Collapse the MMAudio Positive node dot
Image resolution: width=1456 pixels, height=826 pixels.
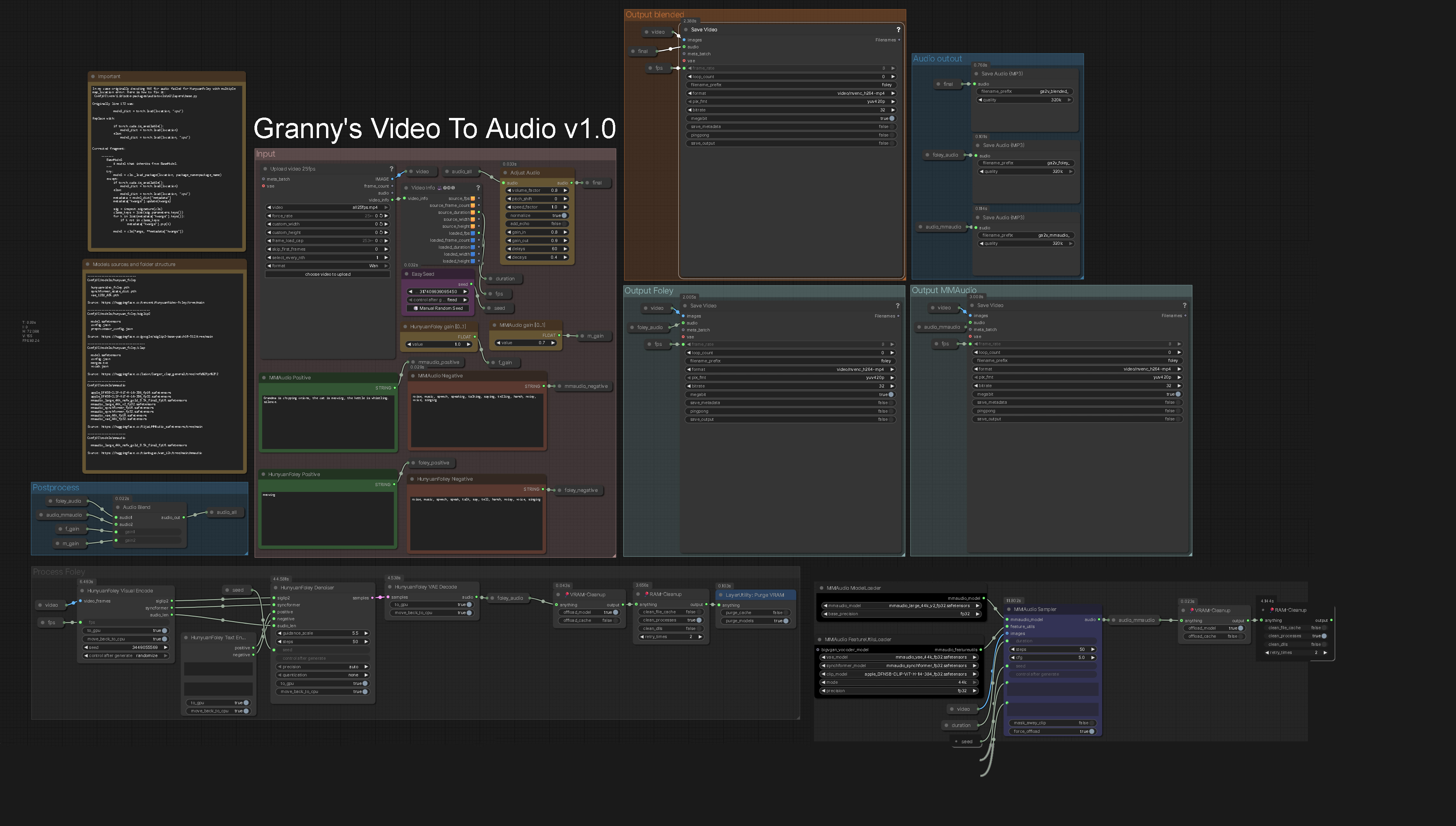[x=264, y=378]
